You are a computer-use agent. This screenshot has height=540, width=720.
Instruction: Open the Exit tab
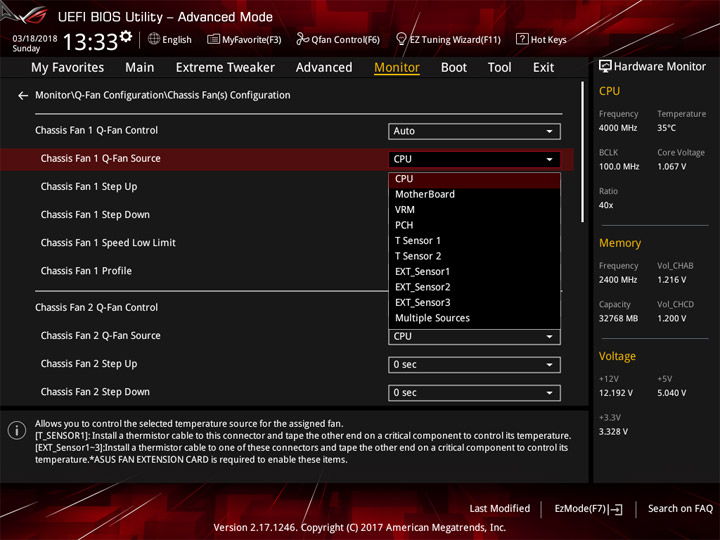543,68
